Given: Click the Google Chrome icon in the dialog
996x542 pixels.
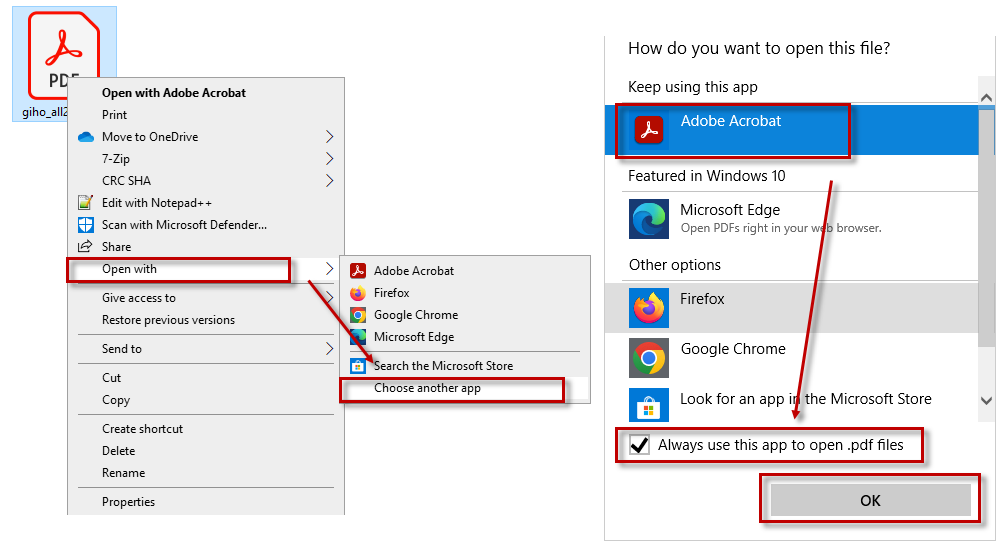Looking at the screenshot, I should pos(649,358).
